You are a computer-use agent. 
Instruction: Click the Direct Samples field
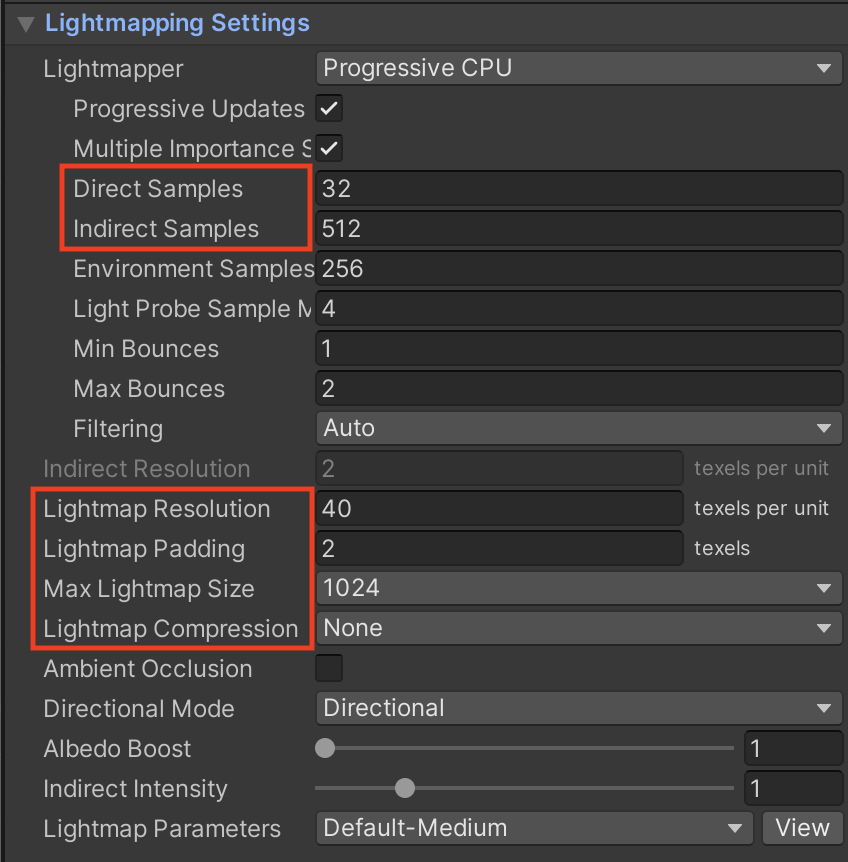pyautogui.click(x=579, y=189)
